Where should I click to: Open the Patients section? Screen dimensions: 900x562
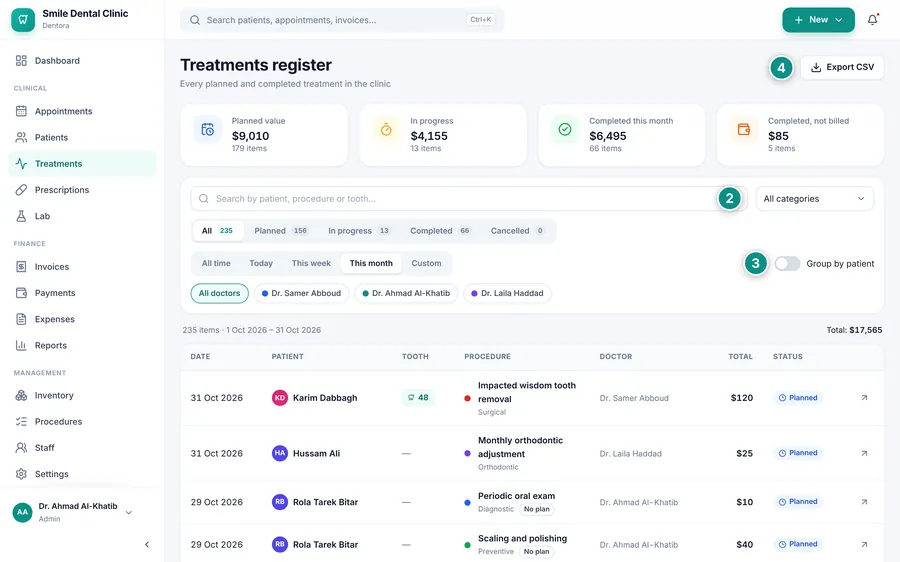tap(82, 137)
